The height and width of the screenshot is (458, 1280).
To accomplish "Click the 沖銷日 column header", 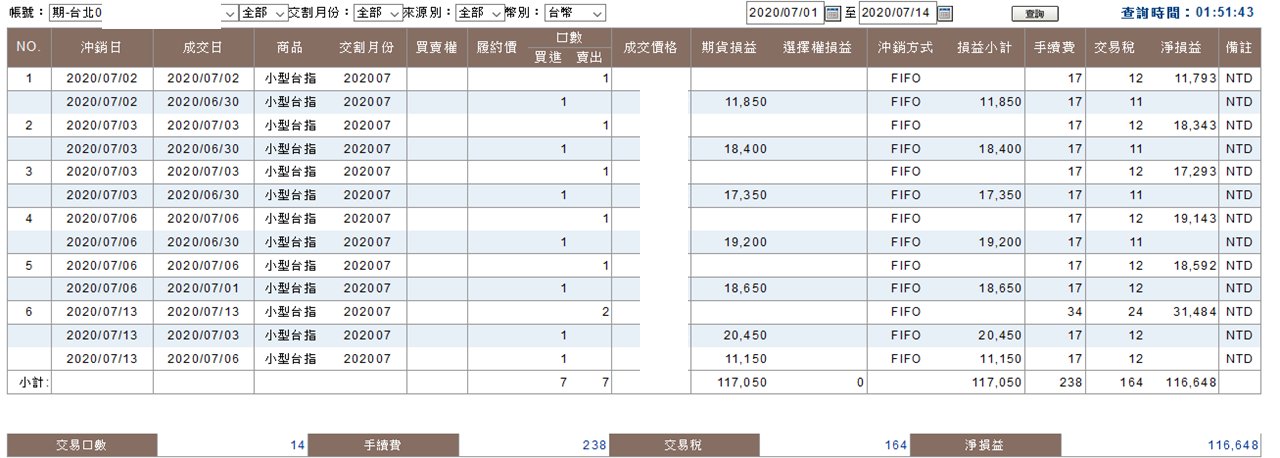I will click(103, 47).
